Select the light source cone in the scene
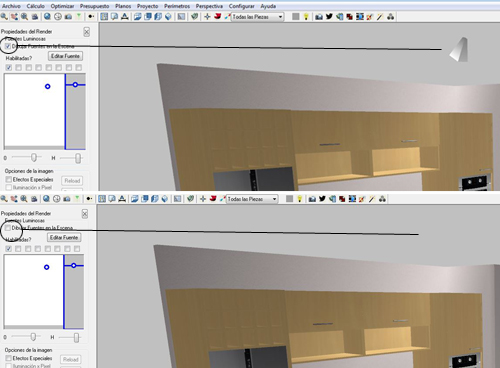500x368 pixels. coord(459,50)
